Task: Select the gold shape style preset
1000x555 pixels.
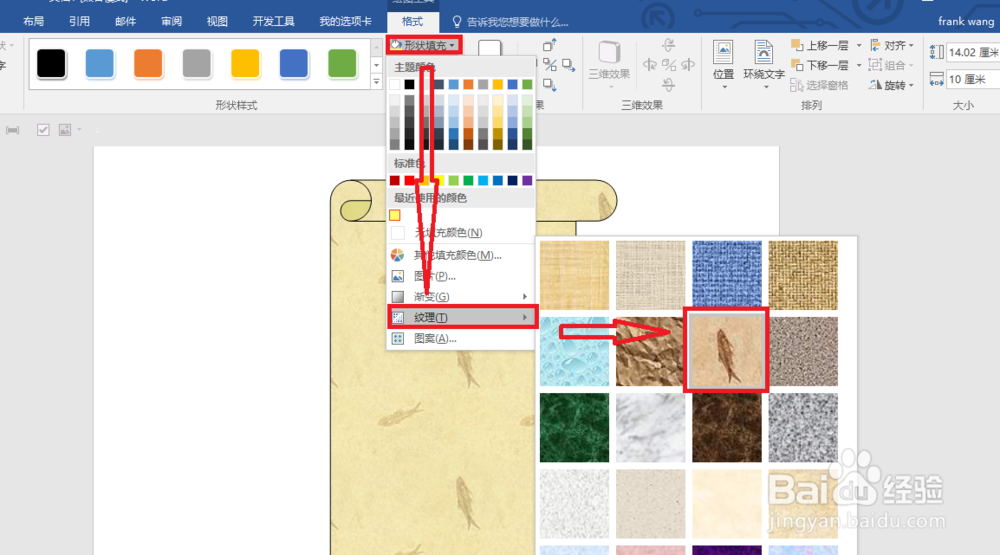Action: pos(245,63)
